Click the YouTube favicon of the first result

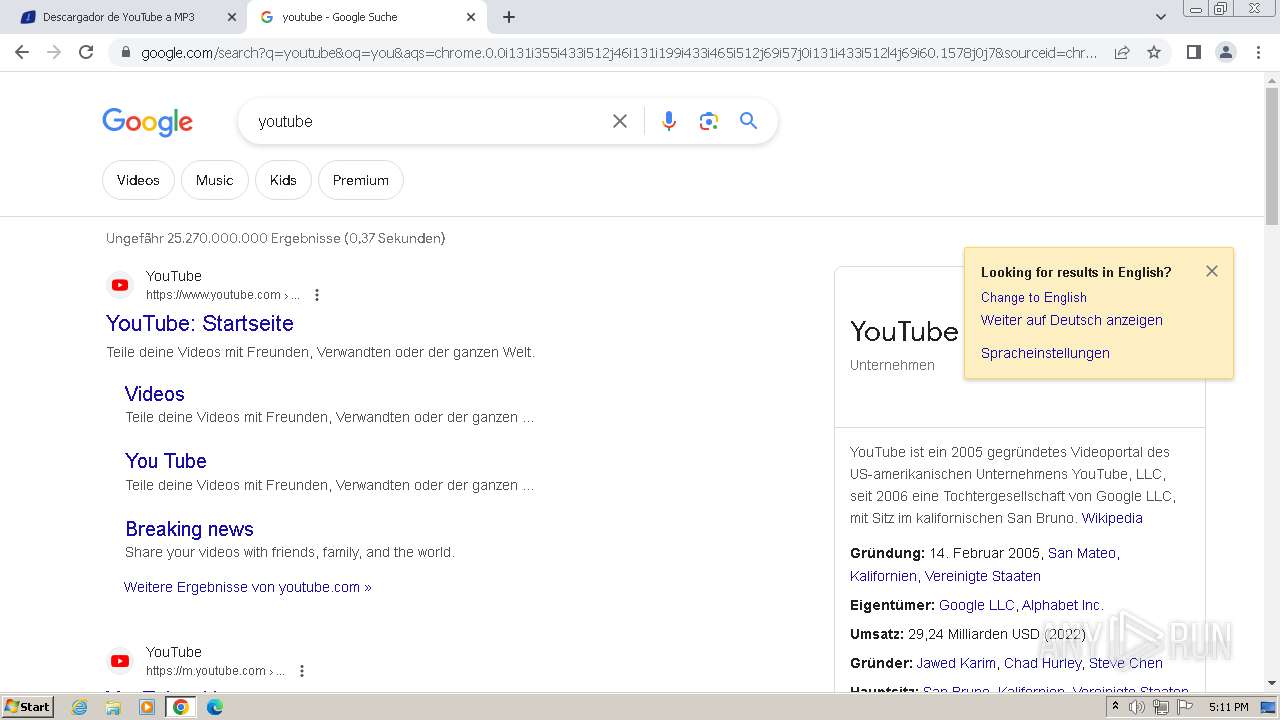[120, 285]
